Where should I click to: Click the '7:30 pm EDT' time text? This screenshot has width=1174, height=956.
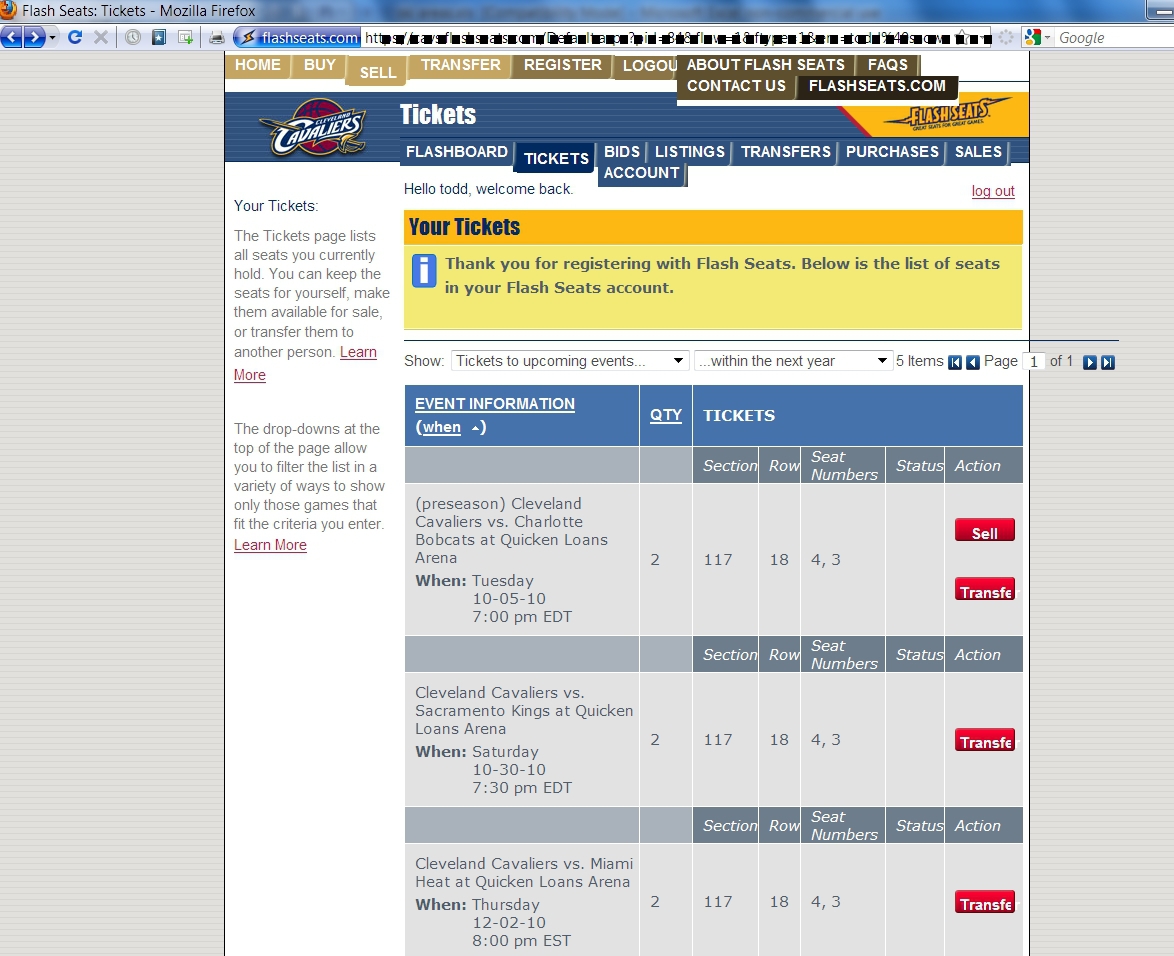(x=522, y=788)
